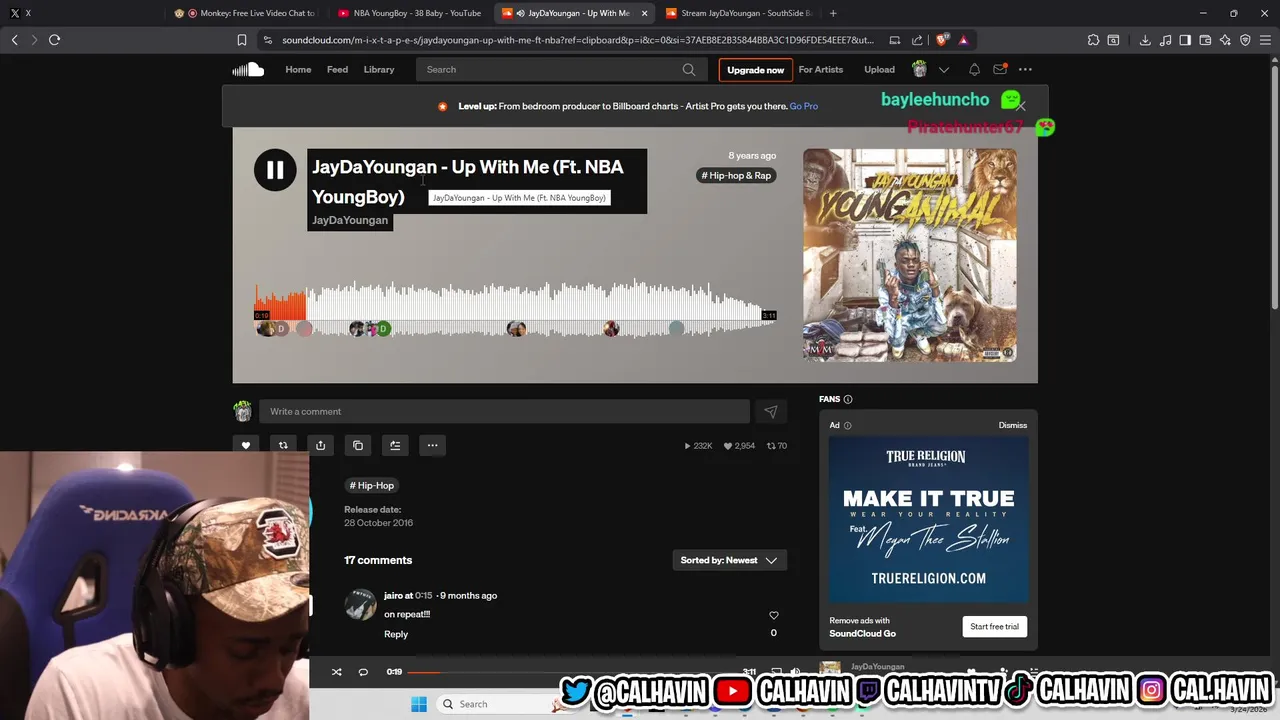Open the # Hip-Hop tag
The height and width of the screenshot is (720, 1280).
tap(372, 485)
